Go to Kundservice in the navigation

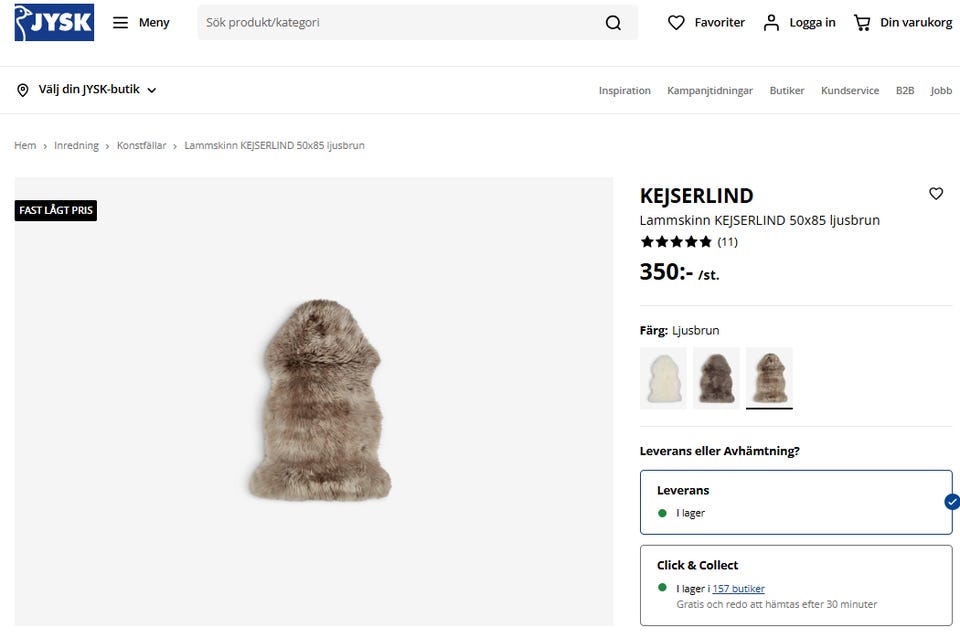point(850,90)
